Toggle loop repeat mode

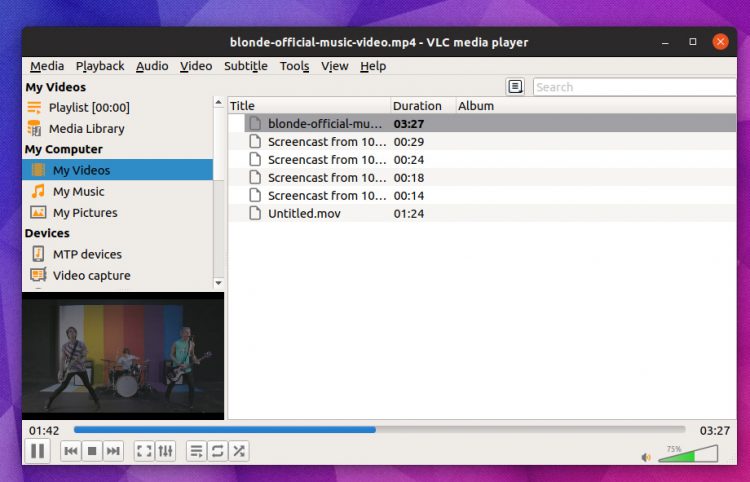218,451
